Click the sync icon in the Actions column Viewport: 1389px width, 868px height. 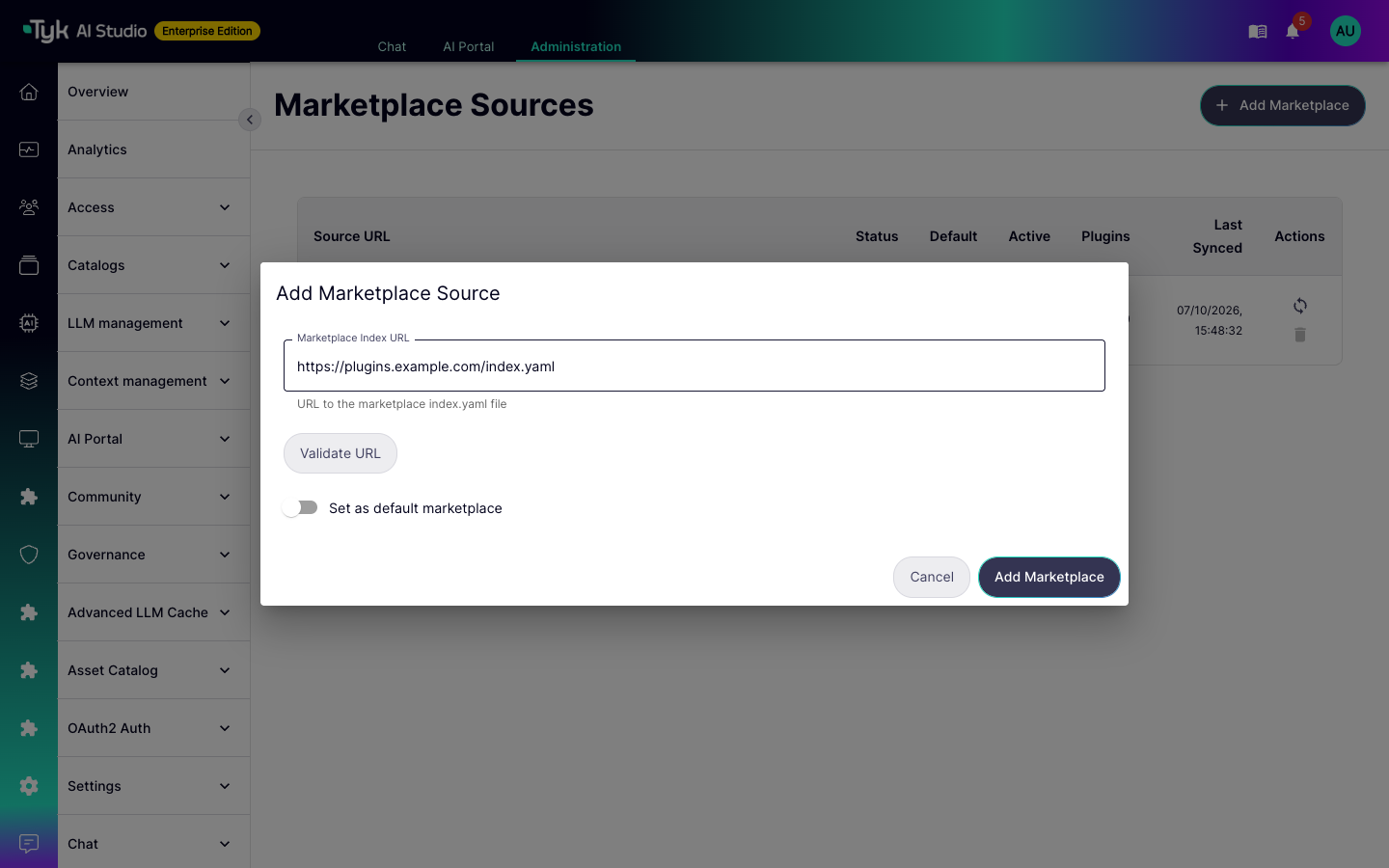pyautogui.click(x=1300, y=306)
